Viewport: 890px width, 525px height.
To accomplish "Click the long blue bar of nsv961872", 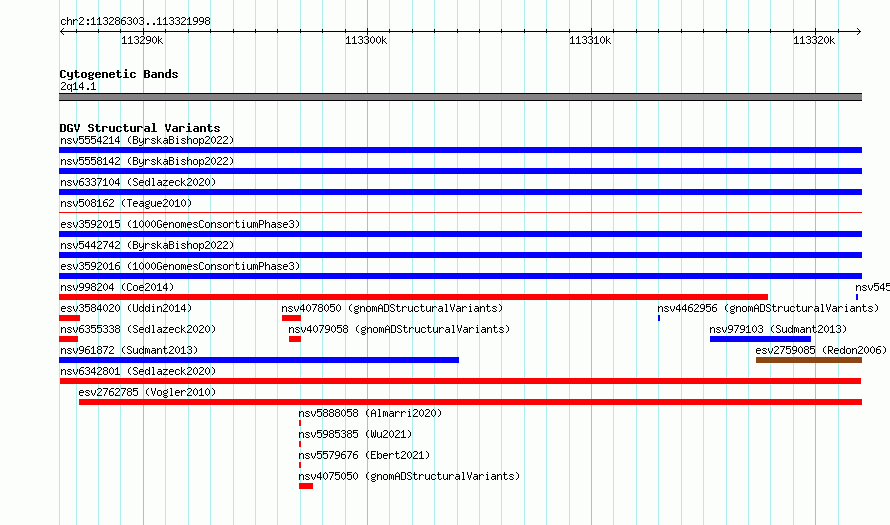I will (259, 360).
